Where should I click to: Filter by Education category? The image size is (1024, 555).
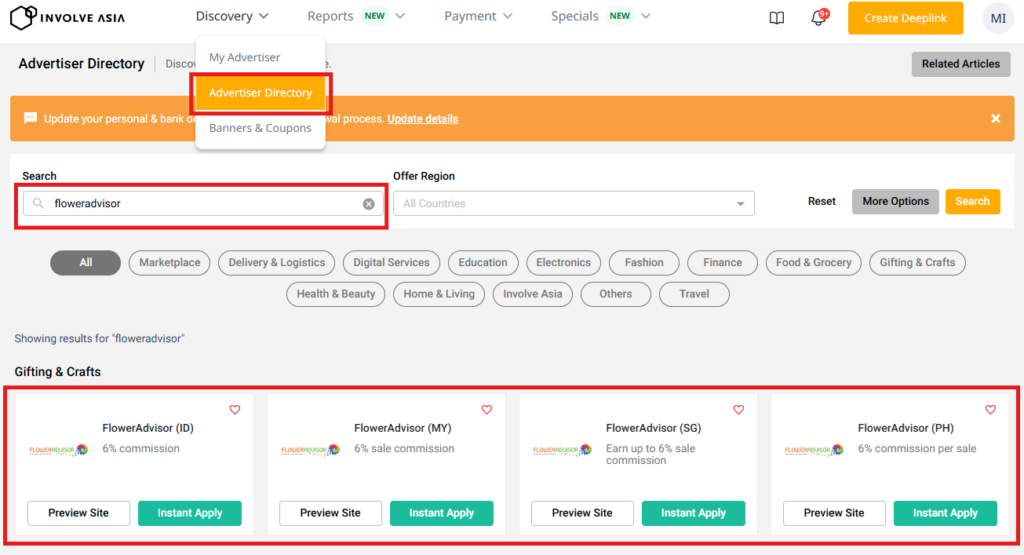(483, 262)
